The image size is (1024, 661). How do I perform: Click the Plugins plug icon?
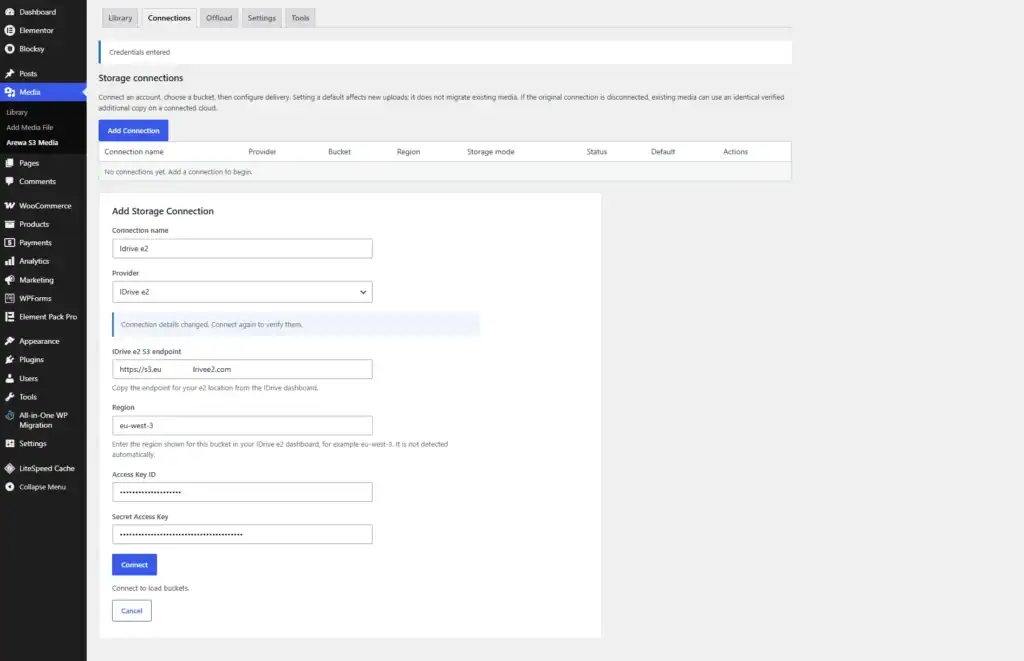(x=10, y=360)
